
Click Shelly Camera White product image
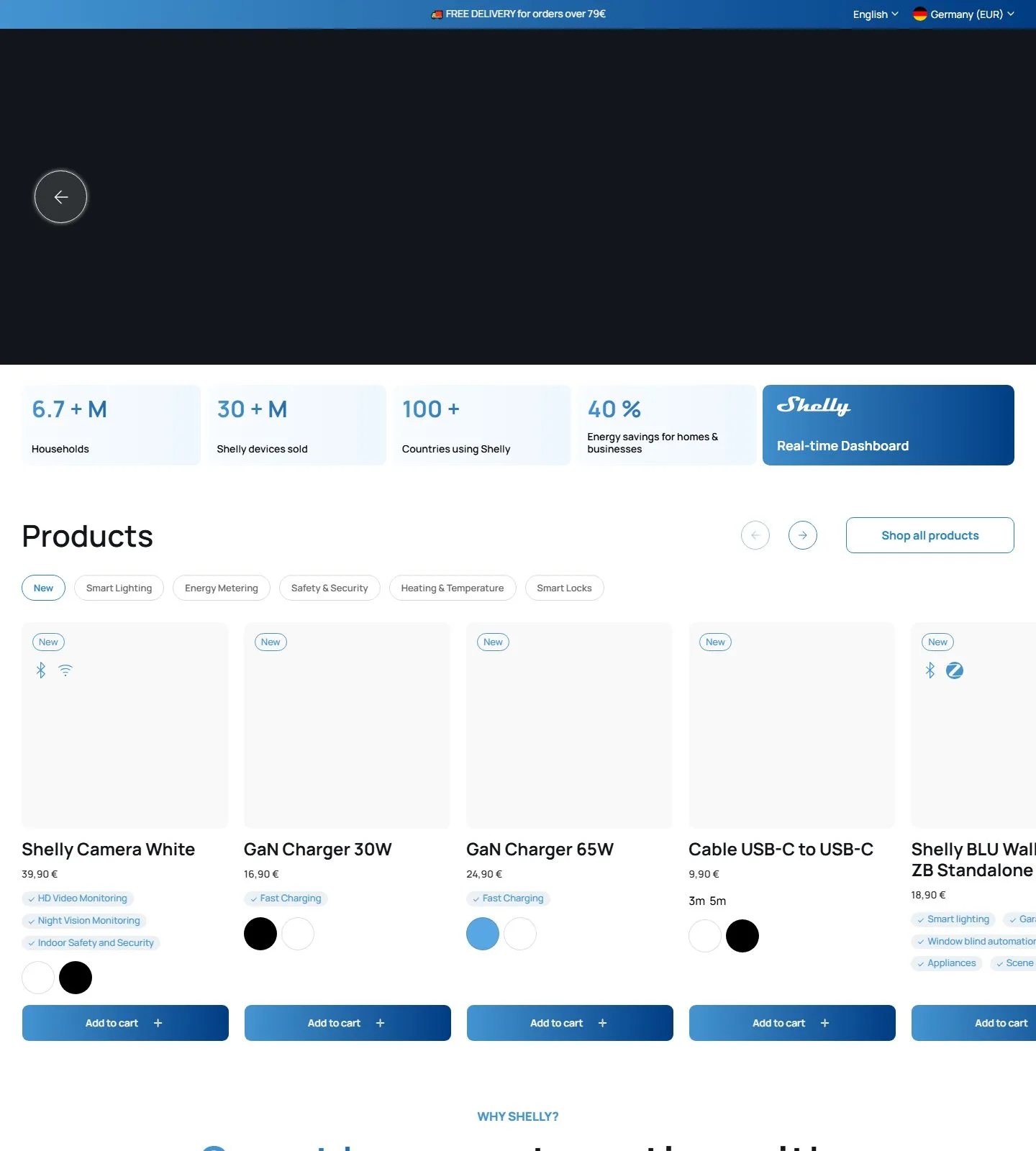point(125,725)
